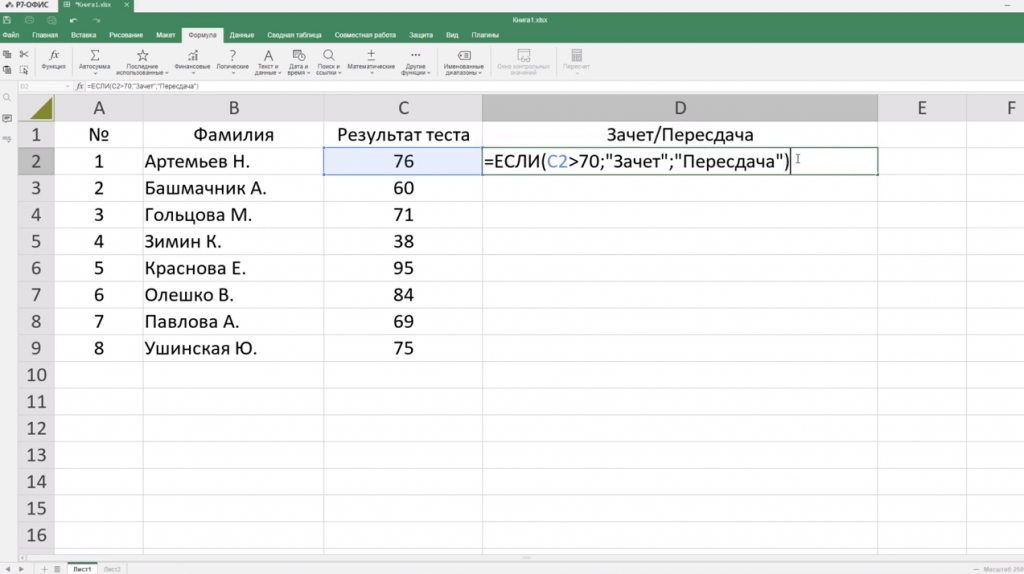
Task: Switch to sheet Лист2
Action: coord(112,569)
